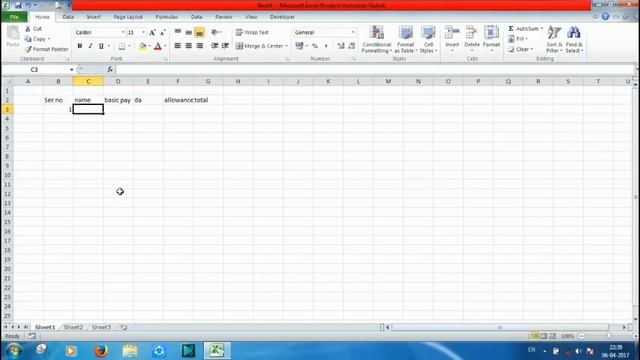This screenshot has width=640, height=360.
Task: Apply percent style format
Action: (x=315, y=46)
